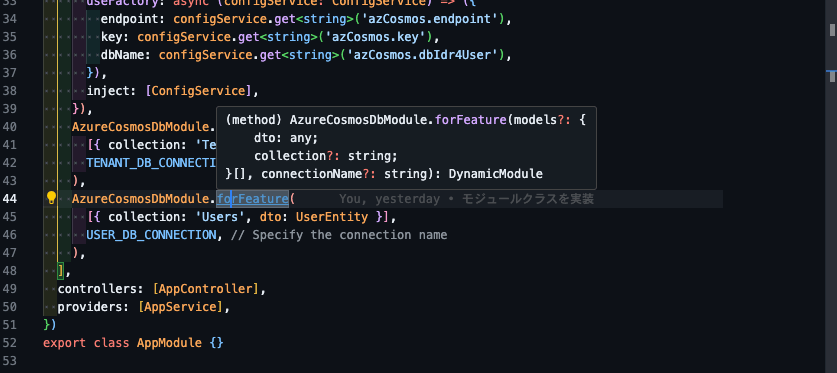Click DynamicModule return type in hover tooltip
Image resolution: width=837 pixels, height=373 pixels.
tap(495, 174)
